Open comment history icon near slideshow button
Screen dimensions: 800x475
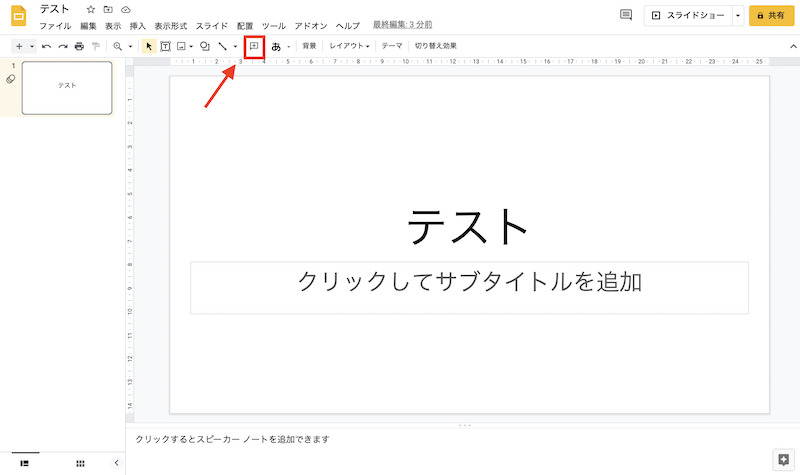click(626, 15)
